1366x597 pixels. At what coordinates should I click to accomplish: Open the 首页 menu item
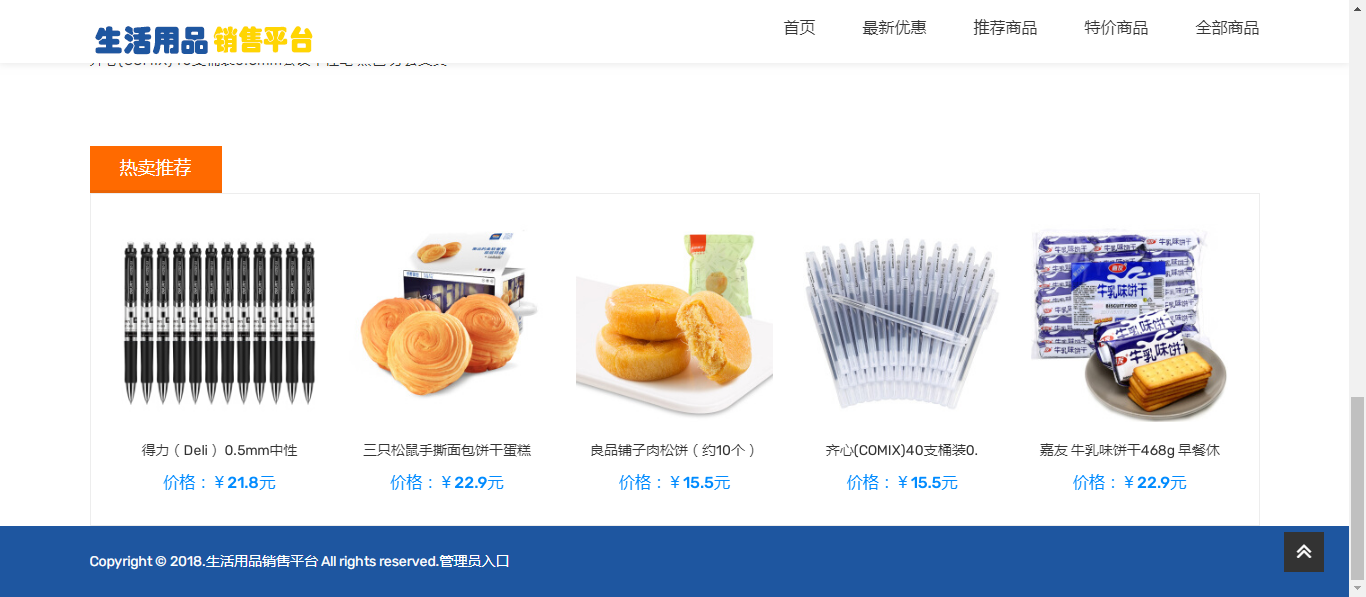click(799, 28)
